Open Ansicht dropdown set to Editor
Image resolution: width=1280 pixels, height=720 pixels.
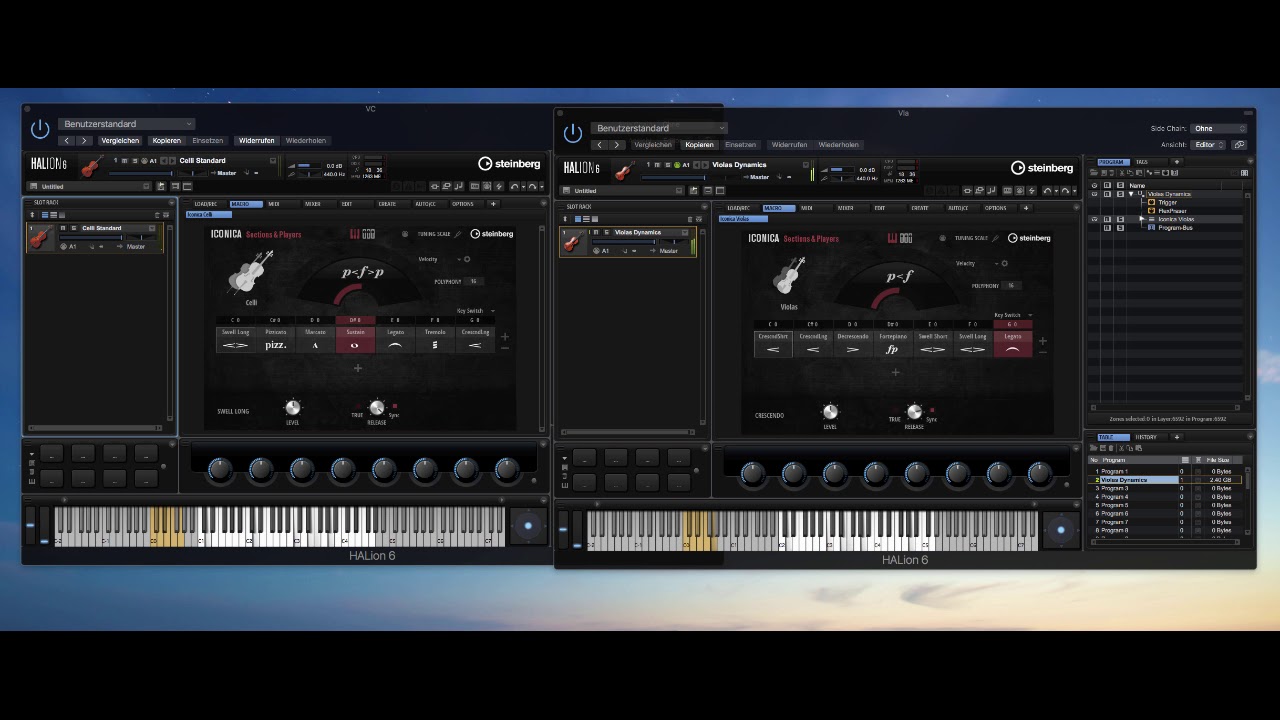[x=1209, y=145]
